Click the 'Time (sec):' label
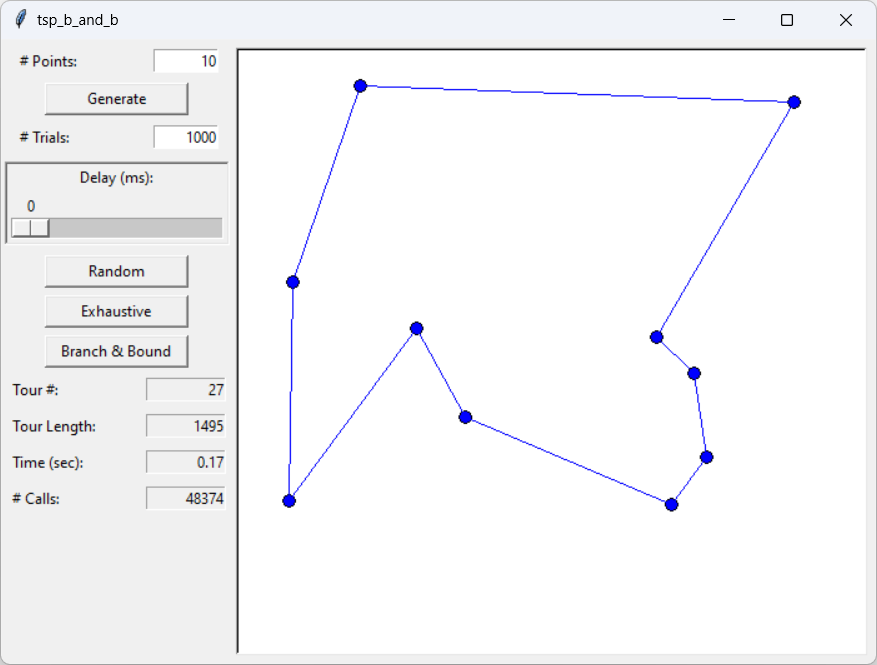 [48, 463]
